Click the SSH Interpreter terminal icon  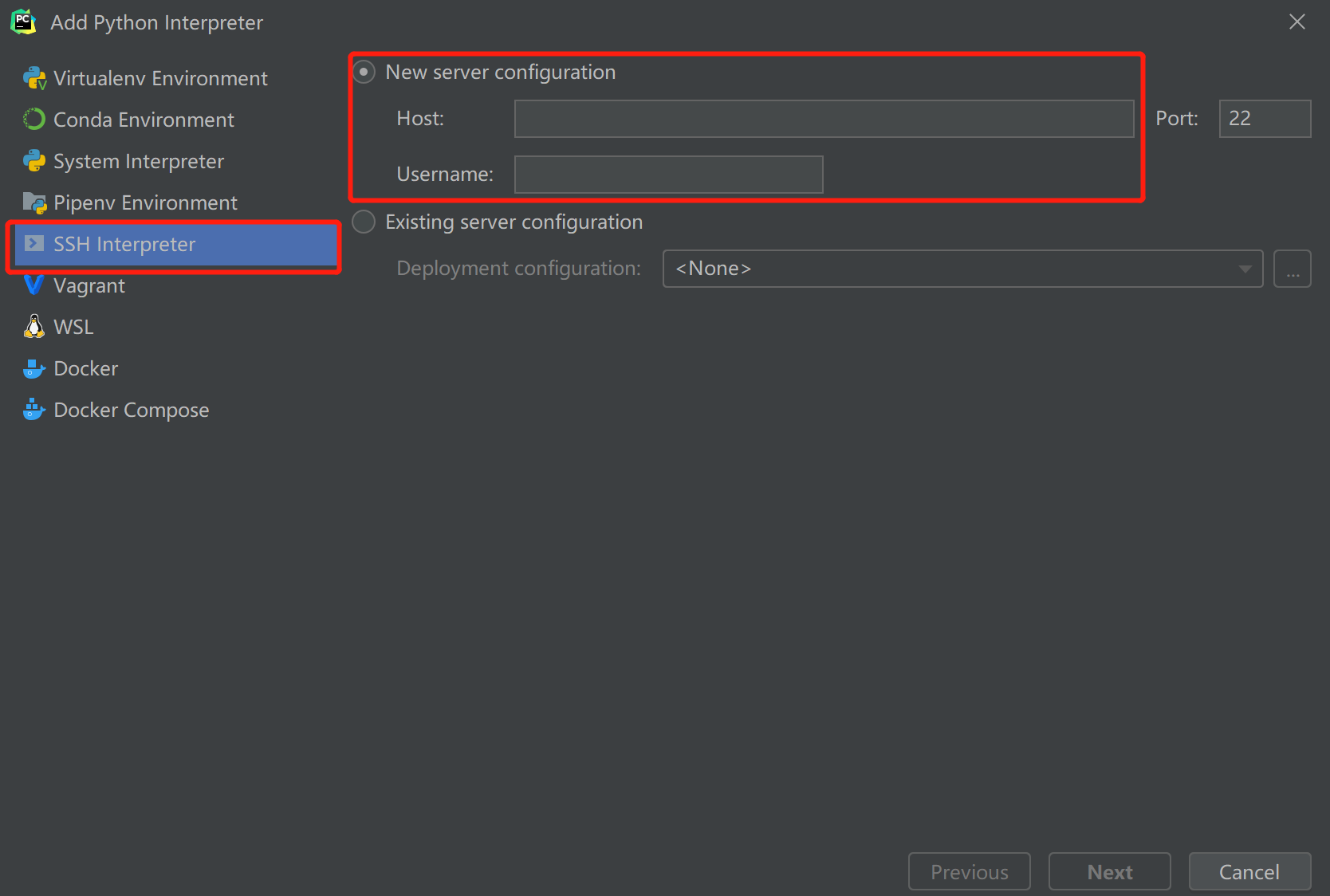(34, 244)
